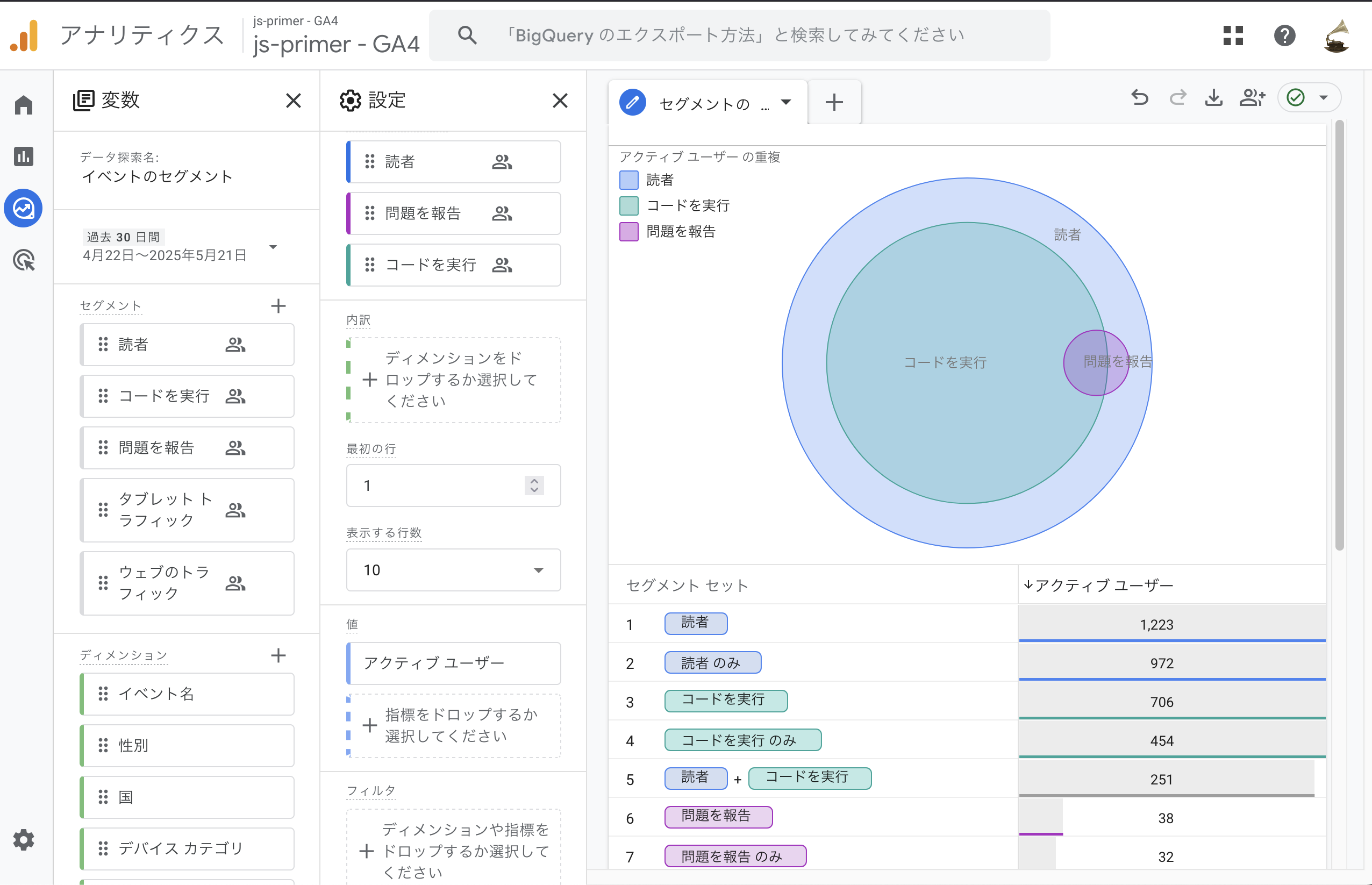
Task: Select the セグメントの exploration tab
Action: (708, 103)
